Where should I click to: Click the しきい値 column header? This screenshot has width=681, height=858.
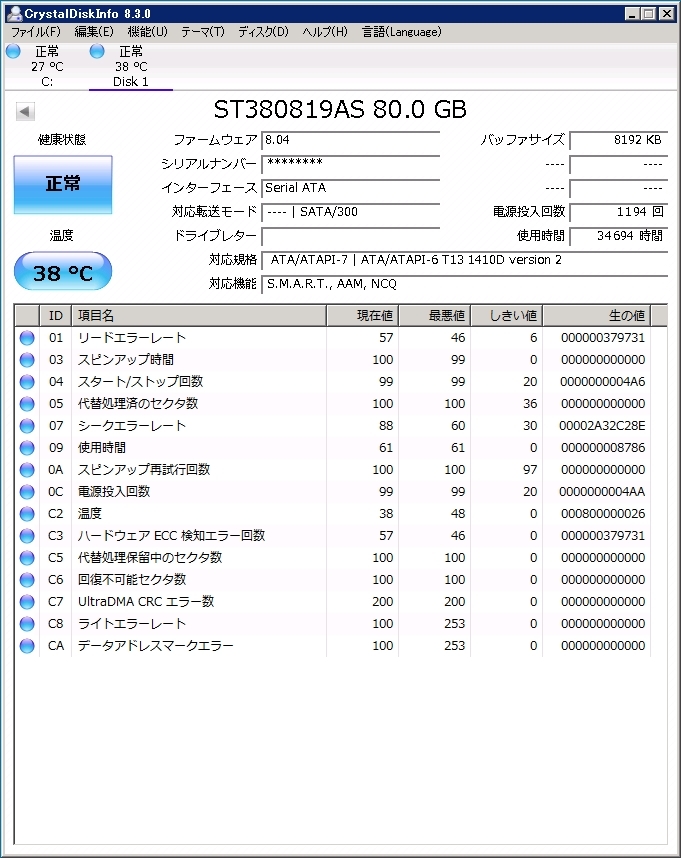[x=507, y=316]
